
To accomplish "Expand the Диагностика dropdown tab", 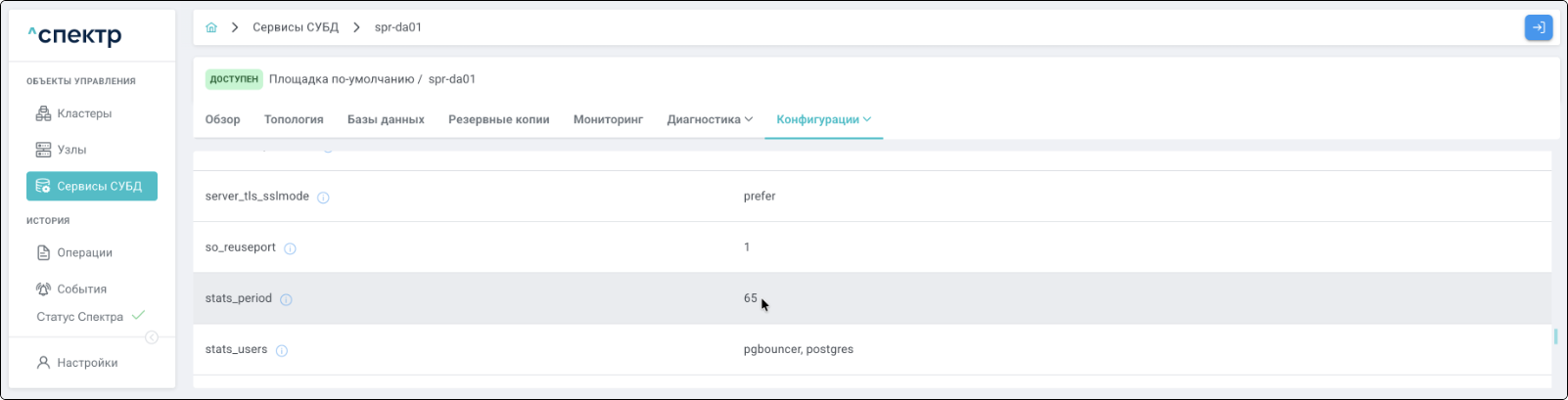I will [x=710, y=119].
